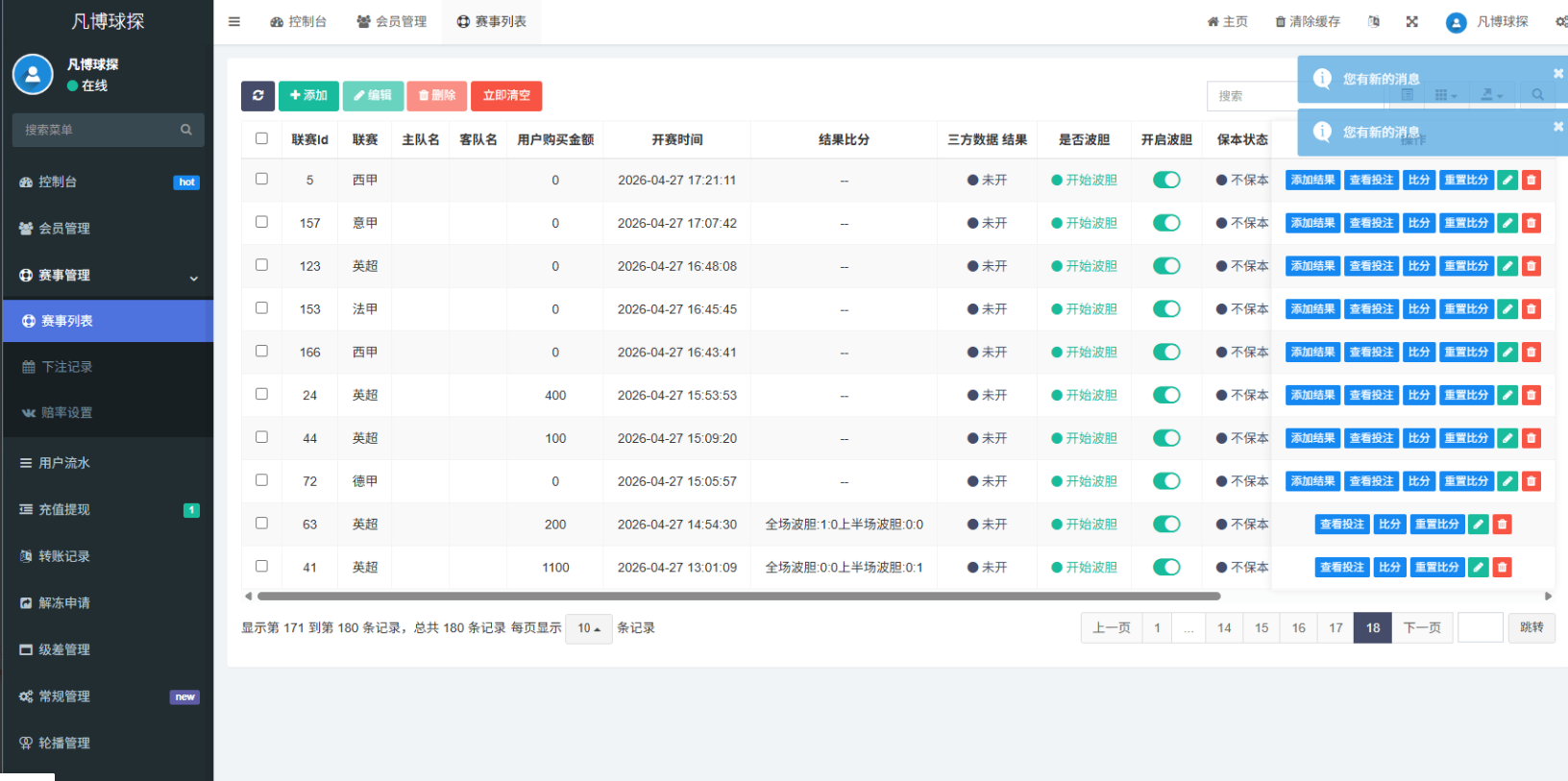Click red delete trash for league Id 44
Viewport: 1568px width, 781px height.
coord(1531,438)
